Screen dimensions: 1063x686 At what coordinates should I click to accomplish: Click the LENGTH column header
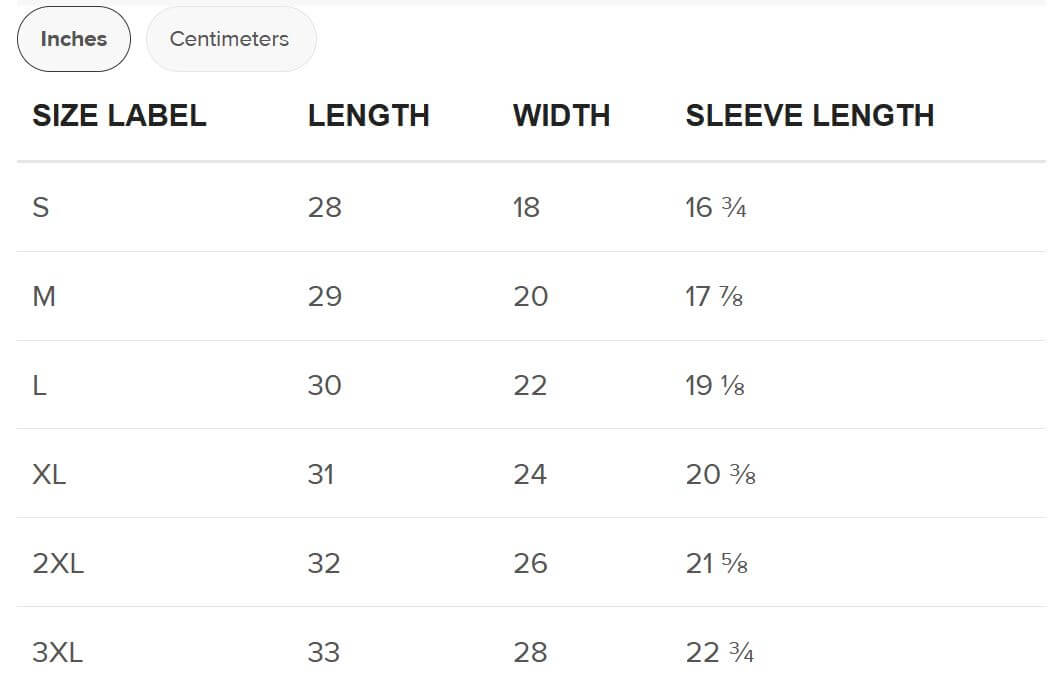(368, 115)
